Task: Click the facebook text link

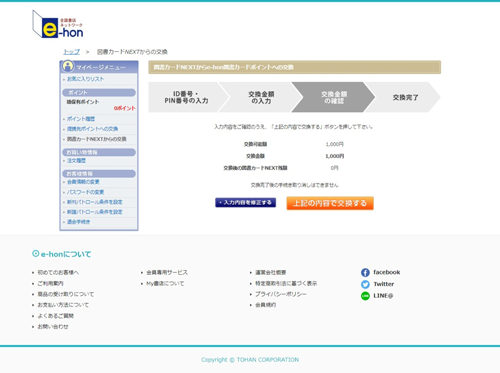Action: tap(387, 272)
